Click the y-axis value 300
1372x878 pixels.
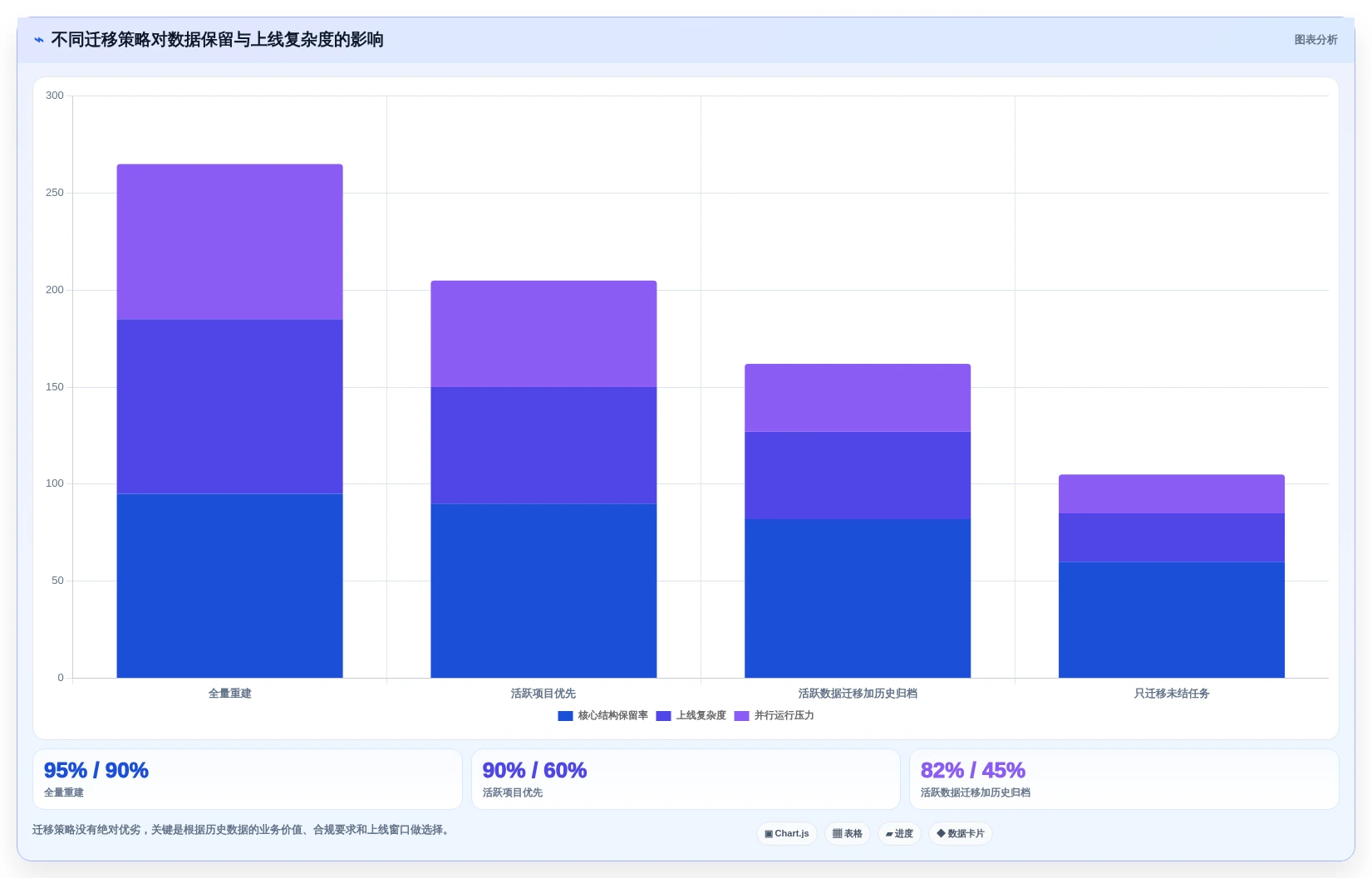click(55, 96)
